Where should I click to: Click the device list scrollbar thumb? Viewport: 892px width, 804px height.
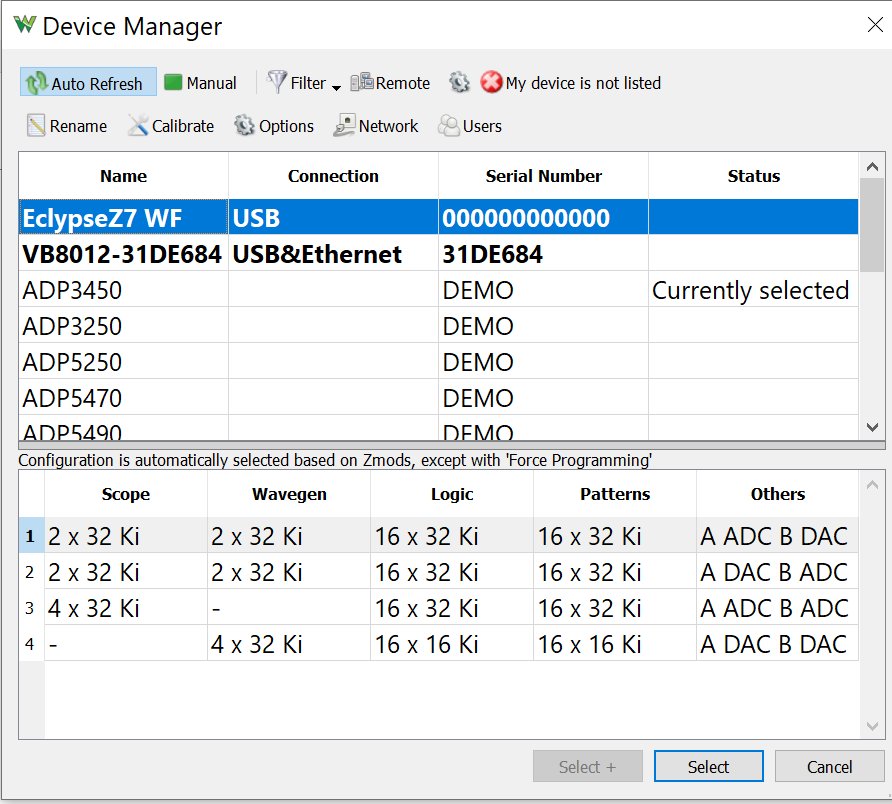[872, 225]
